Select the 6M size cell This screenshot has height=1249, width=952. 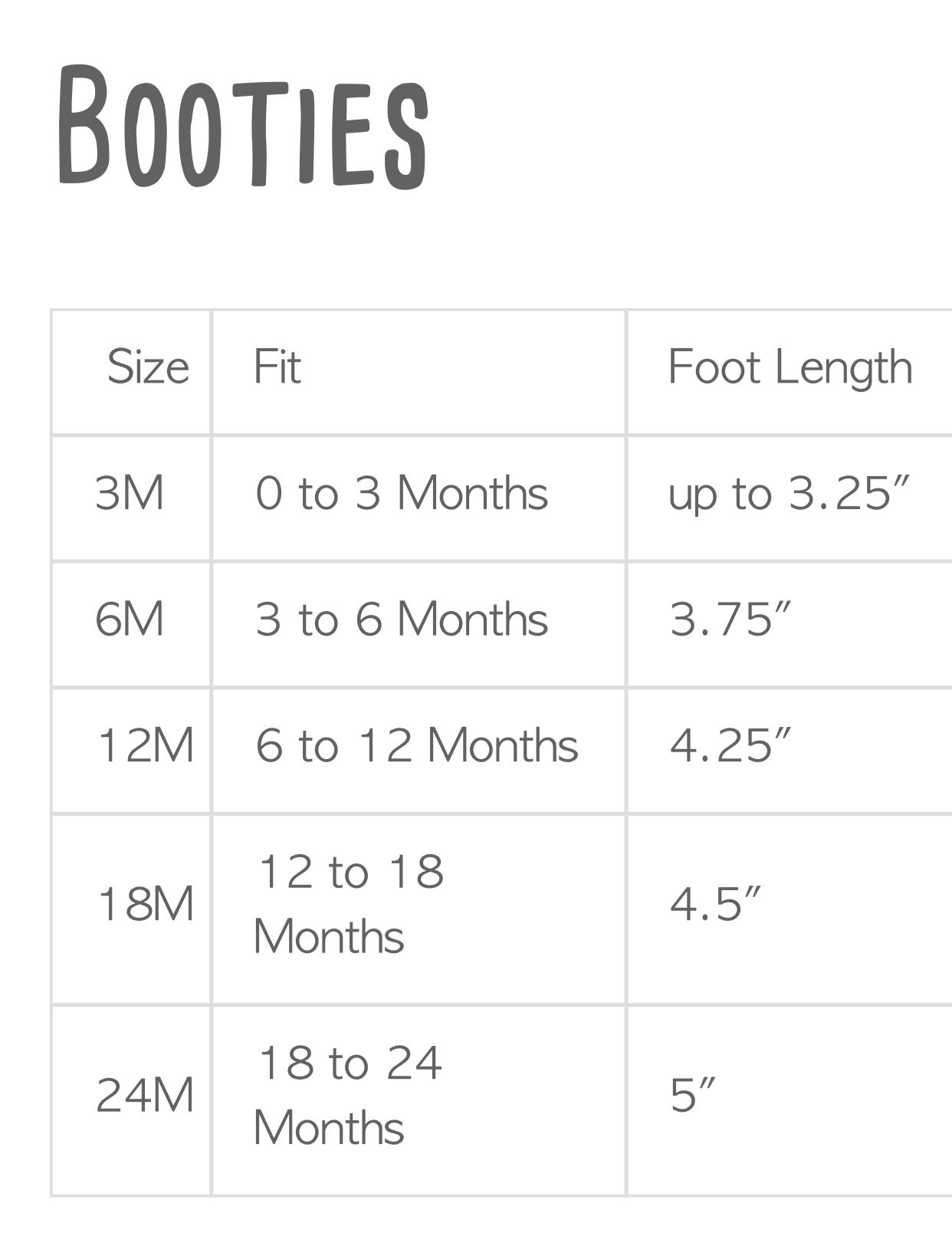tap(130, 620)
